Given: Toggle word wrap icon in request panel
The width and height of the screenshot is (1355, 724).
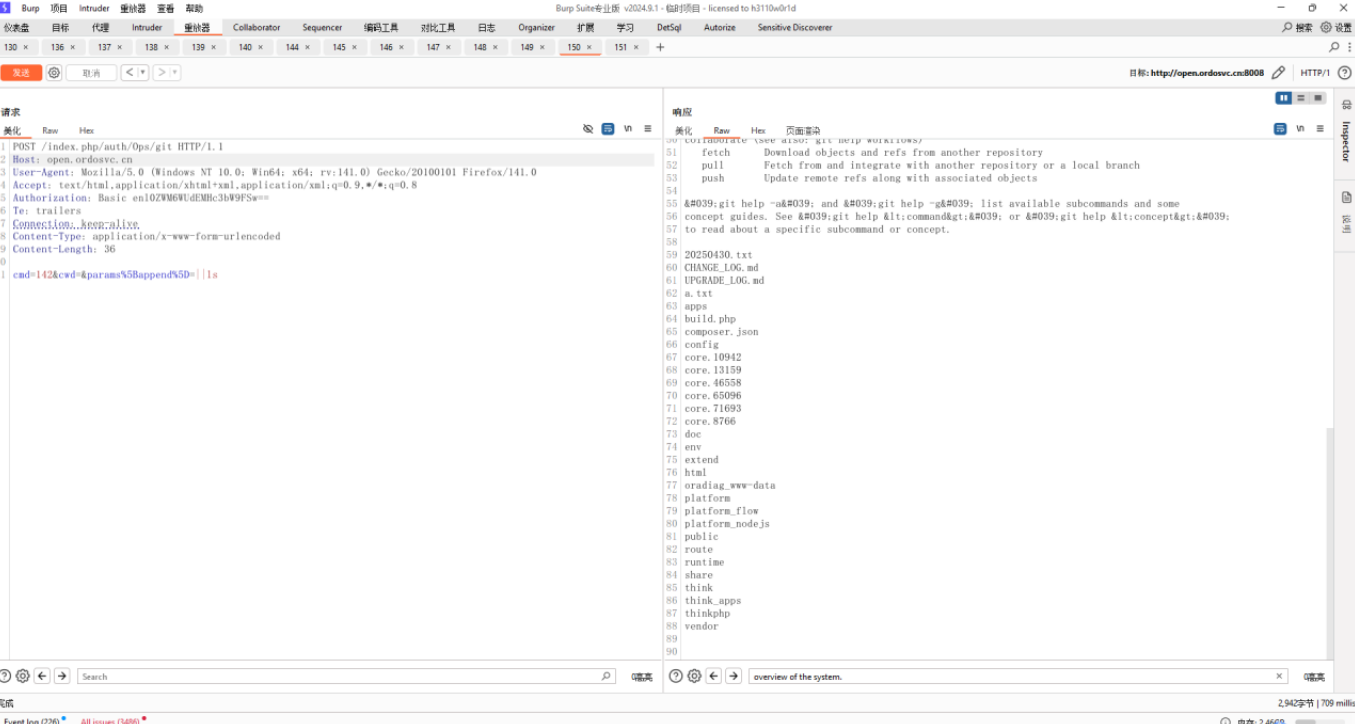Looking at the screenshot, I should pyautogui.click(x=608, y=129).
